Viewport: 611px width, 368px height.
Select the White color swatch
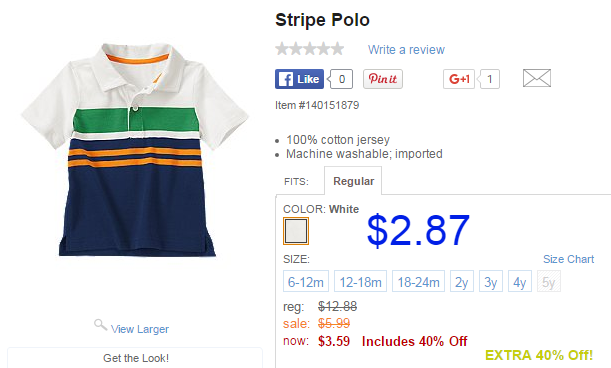[296, 231]
